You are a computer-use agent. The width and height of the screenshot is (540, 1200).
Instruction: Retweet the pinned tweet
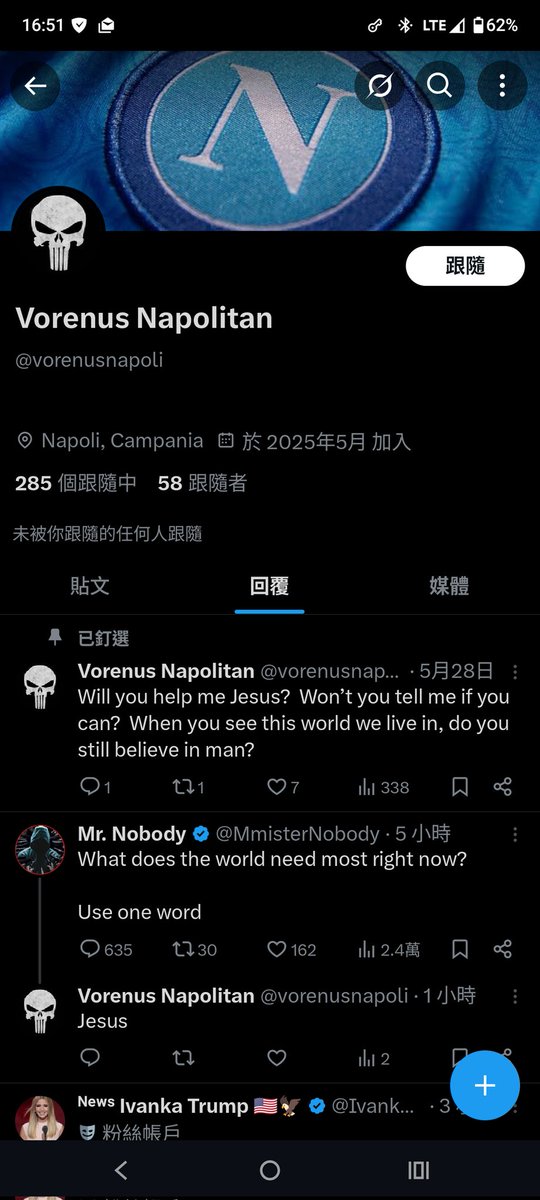coord(188,787)
